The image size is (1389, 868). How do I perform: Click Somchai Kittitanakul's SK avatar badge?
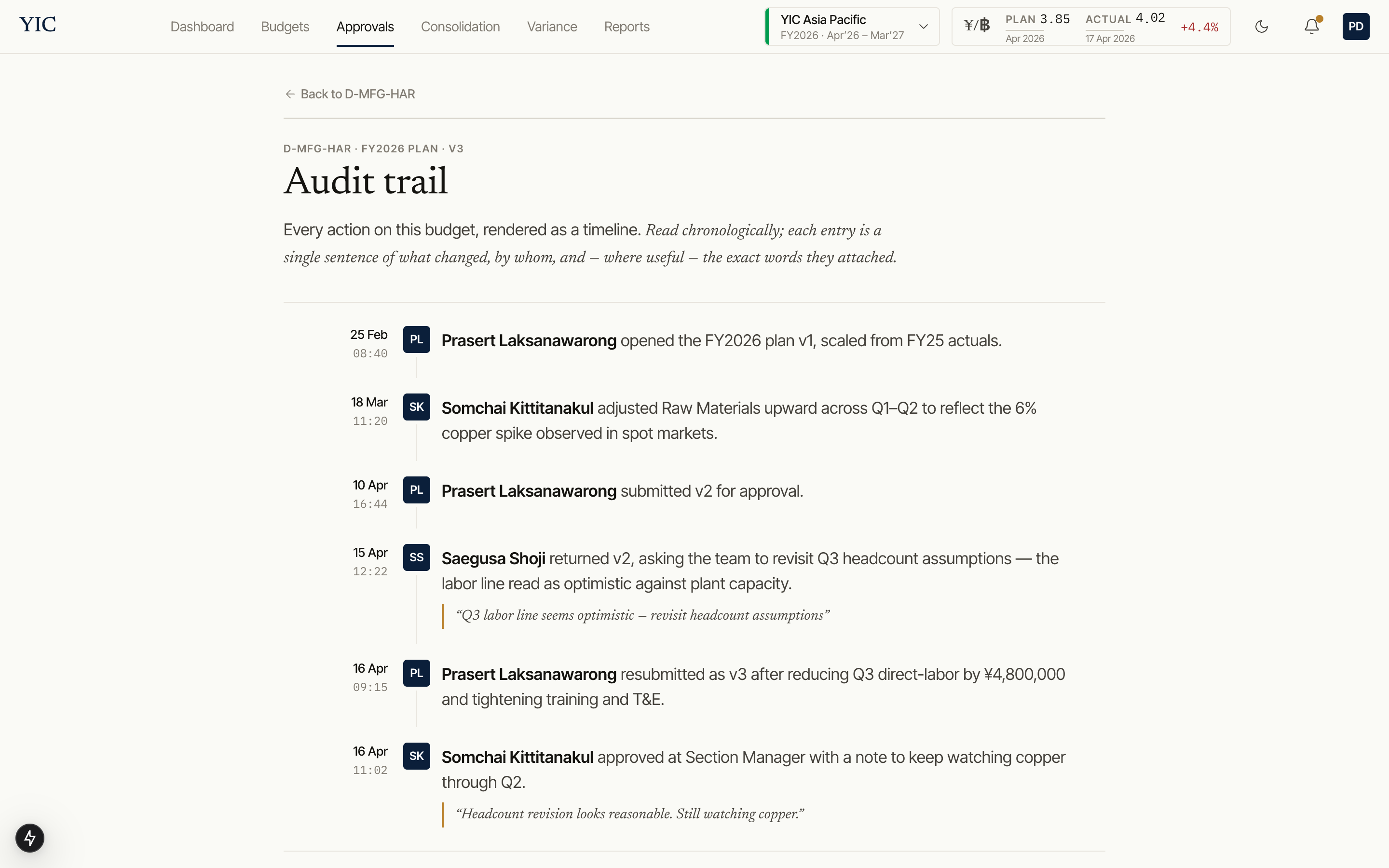(x=417, y=407)
